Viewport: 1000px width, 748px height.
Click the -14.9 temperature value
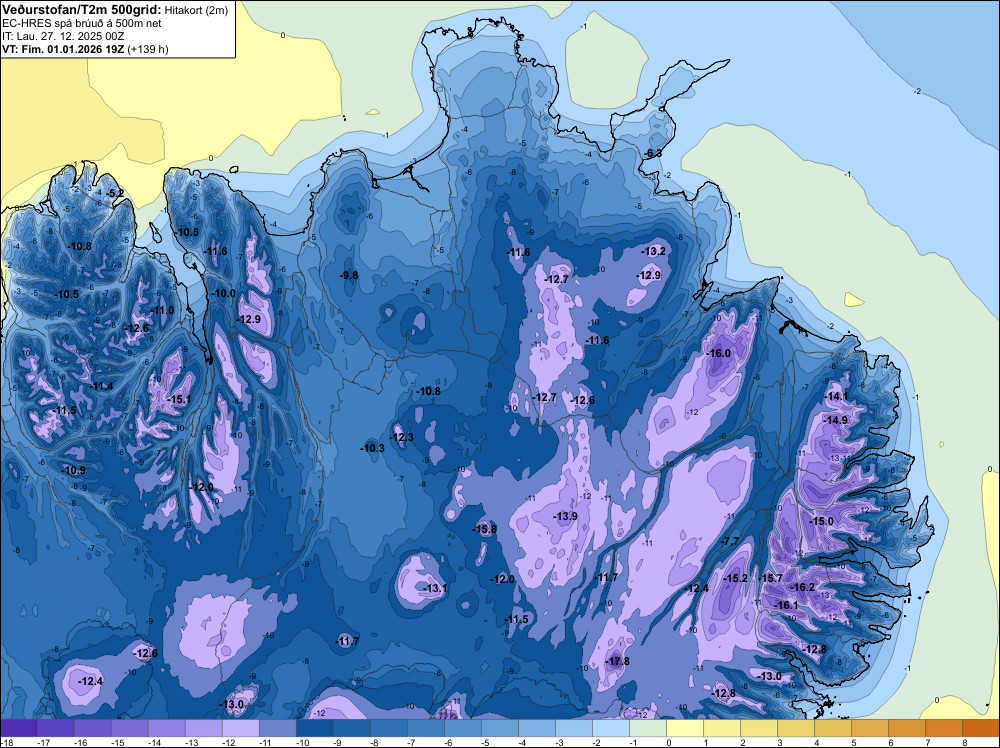pyautogui.click(x=835, y=420)
